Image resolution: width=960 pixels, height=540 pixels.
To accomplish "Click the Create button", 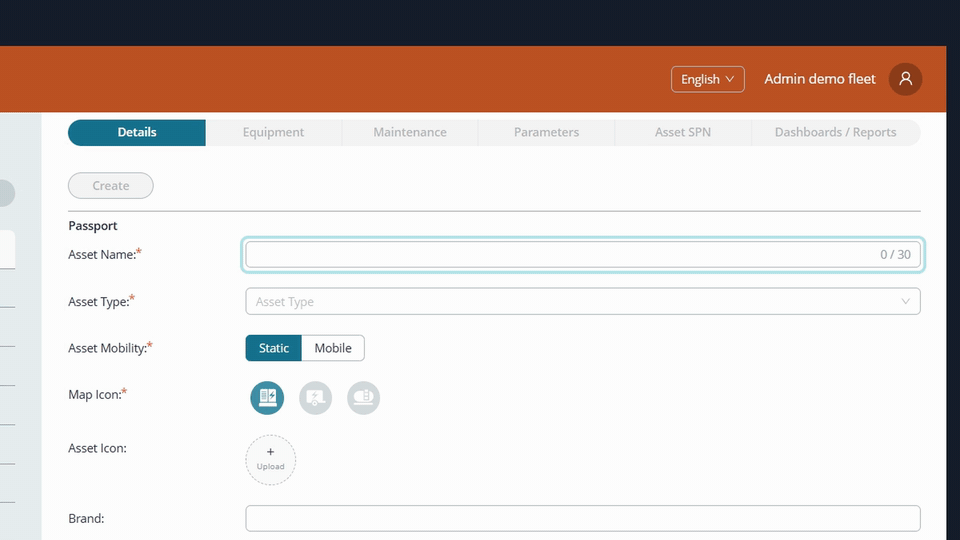I will [x=111, y=186].
